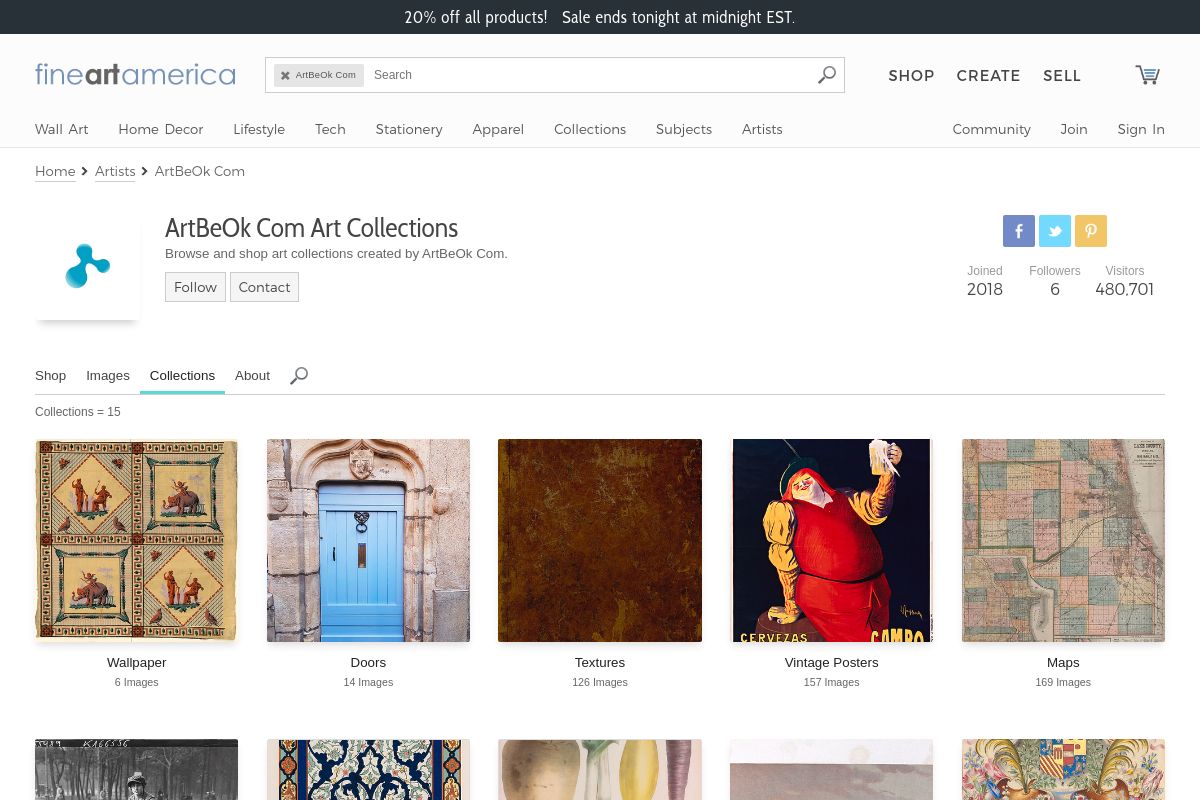Click the 20% off sale banner
This screenshot has width=1200, height=800.
[x=600, y=17]
